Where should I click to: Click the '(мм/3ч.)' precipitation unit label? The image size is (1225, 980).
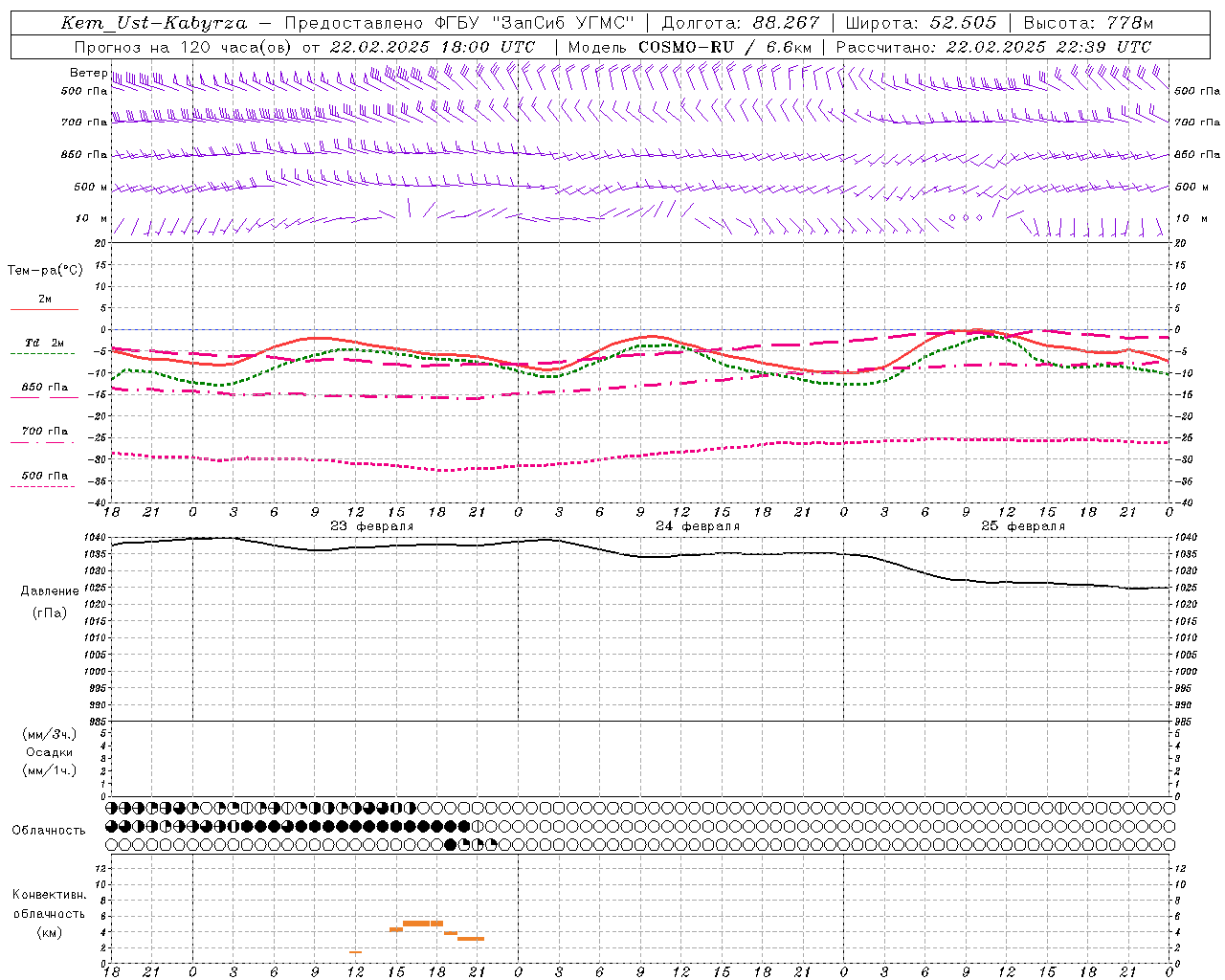click(x=50, y=735)
